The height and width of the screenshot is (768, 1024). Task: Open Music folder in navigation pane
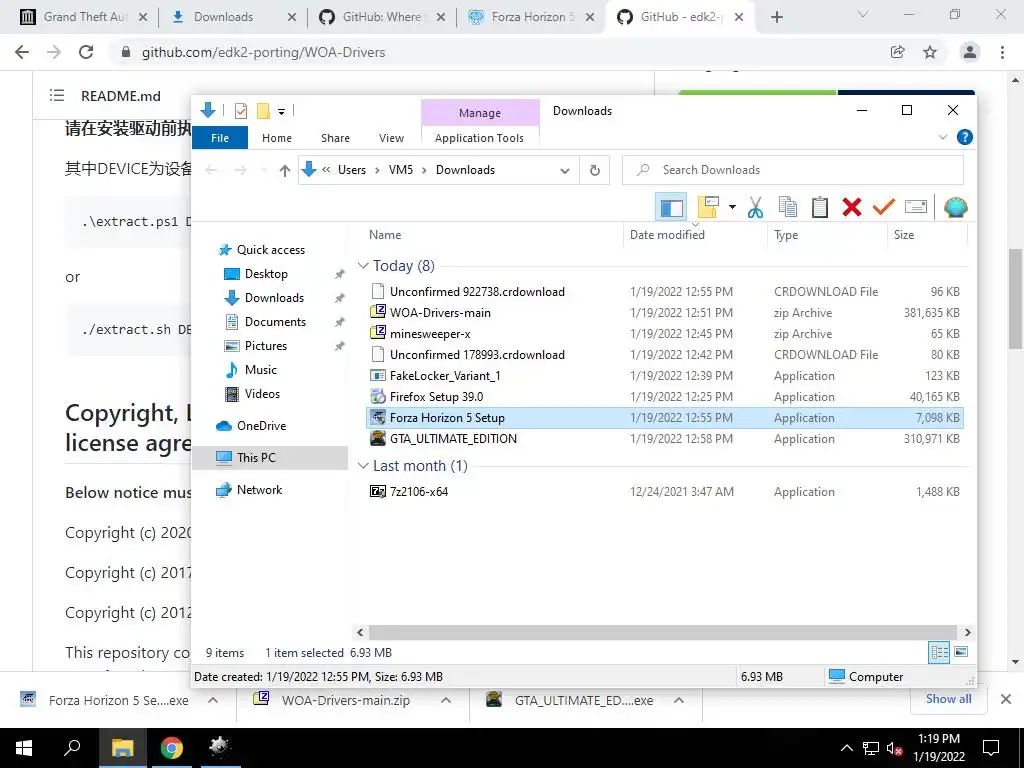261,370
